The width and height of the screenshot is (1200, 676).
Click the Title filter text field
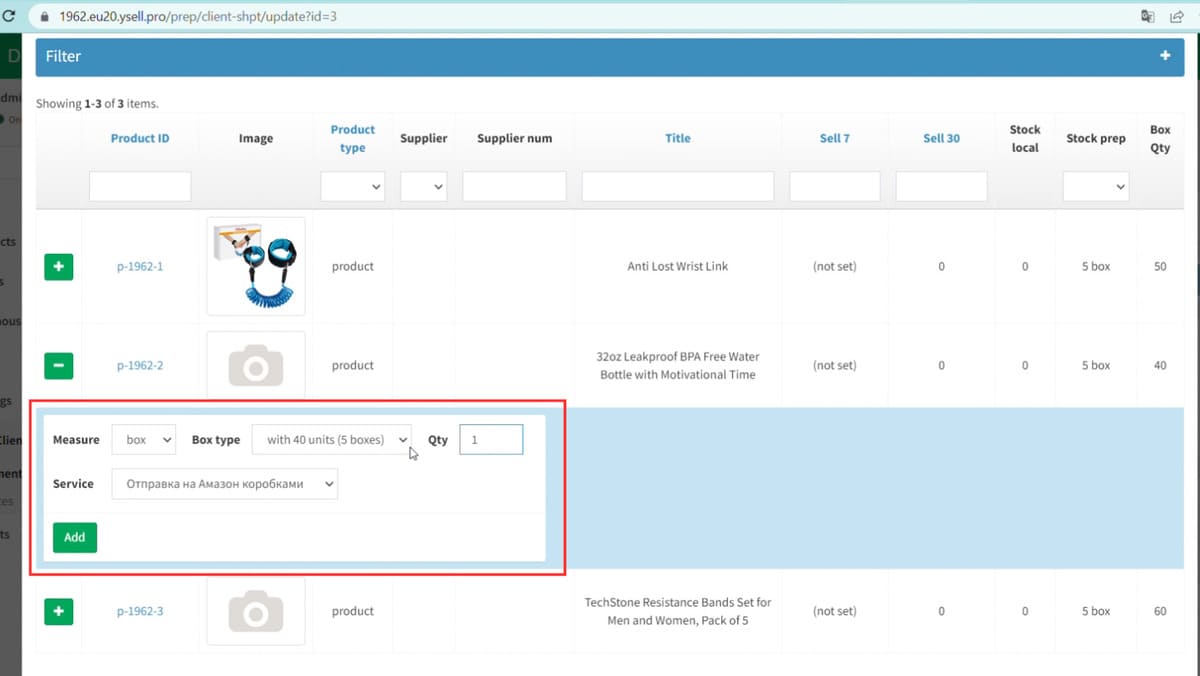[x=677, y=186]
